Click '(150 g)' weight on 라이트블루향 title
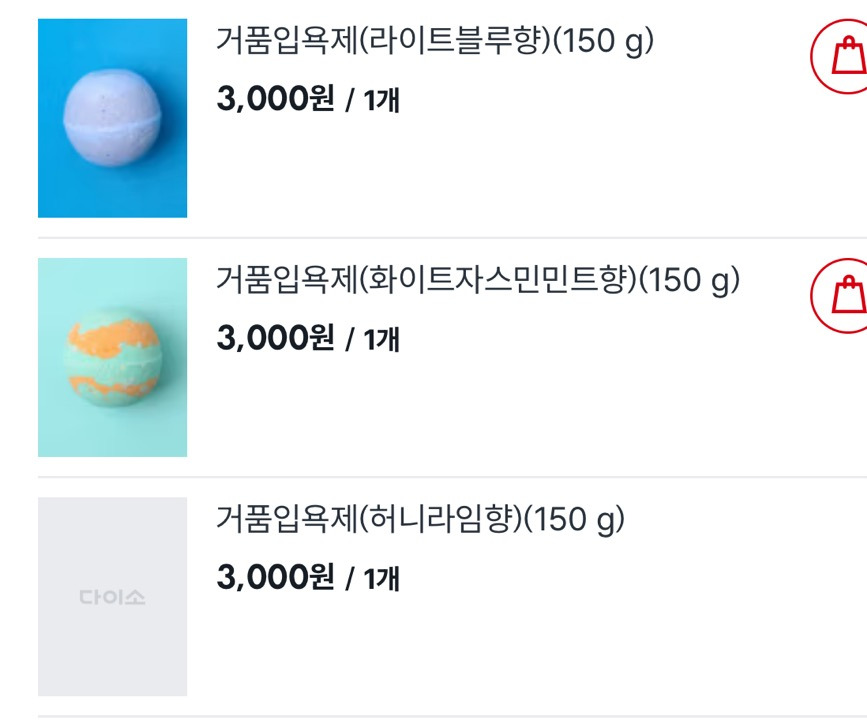867x720 pixels. tap(603, 42)
